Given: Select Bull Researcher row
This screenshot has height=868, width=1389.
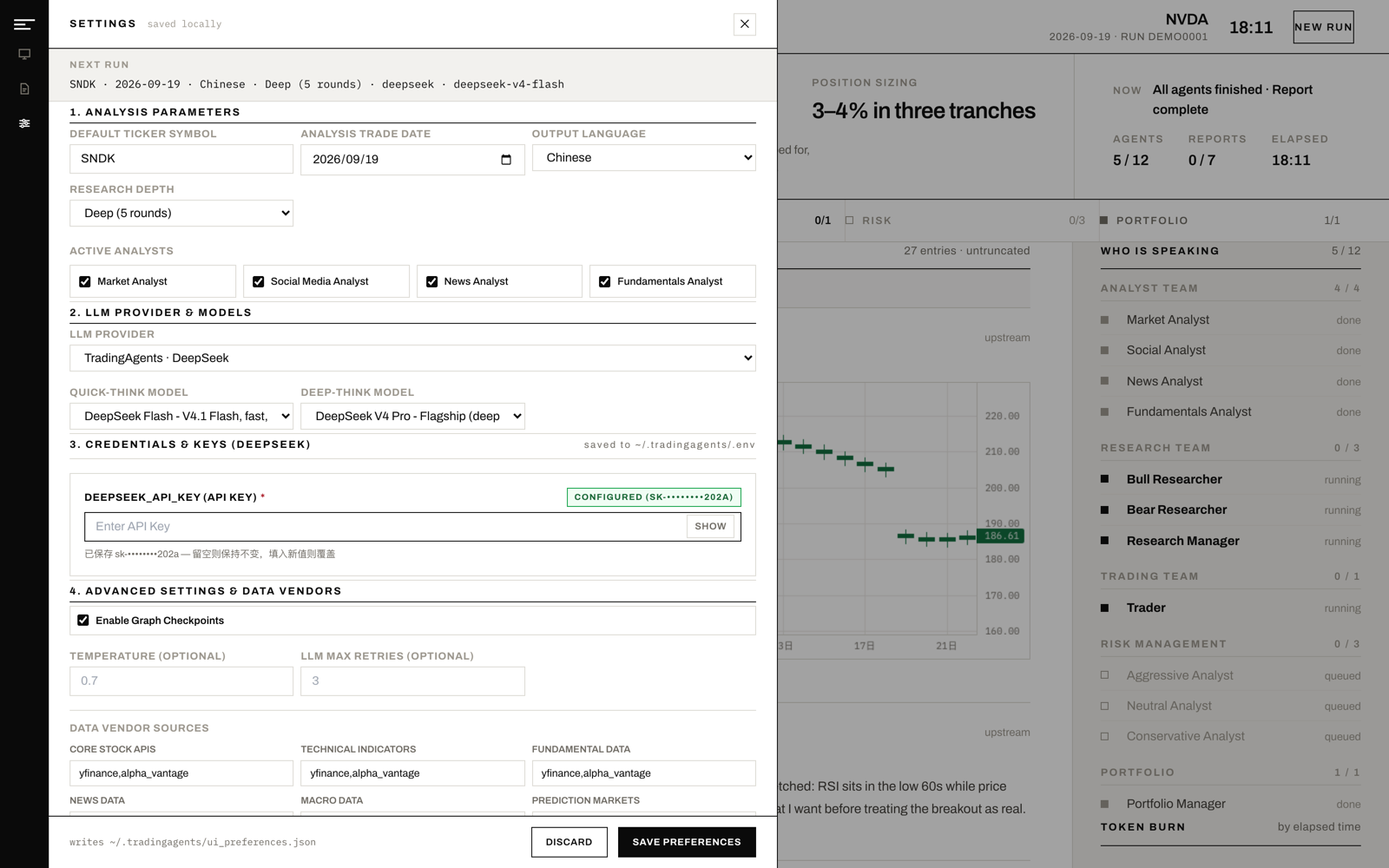Looking at the screenshot, I should pos(1230,480).
